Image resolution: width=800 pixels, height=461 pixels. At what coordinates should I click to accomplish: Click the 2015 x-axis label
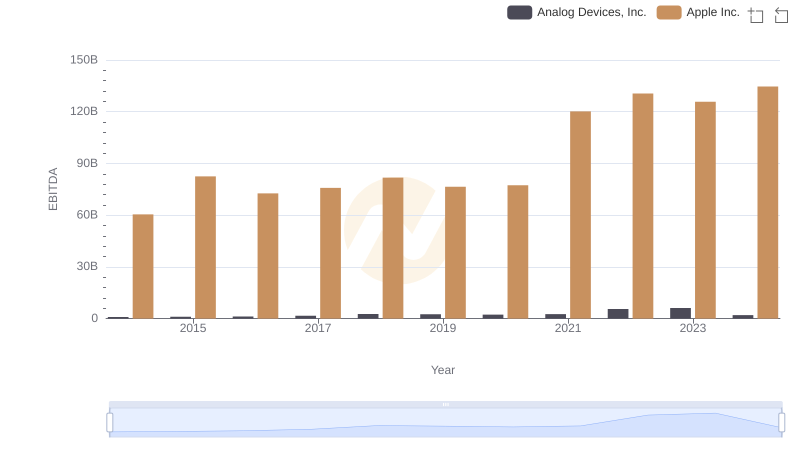(193, 328)
